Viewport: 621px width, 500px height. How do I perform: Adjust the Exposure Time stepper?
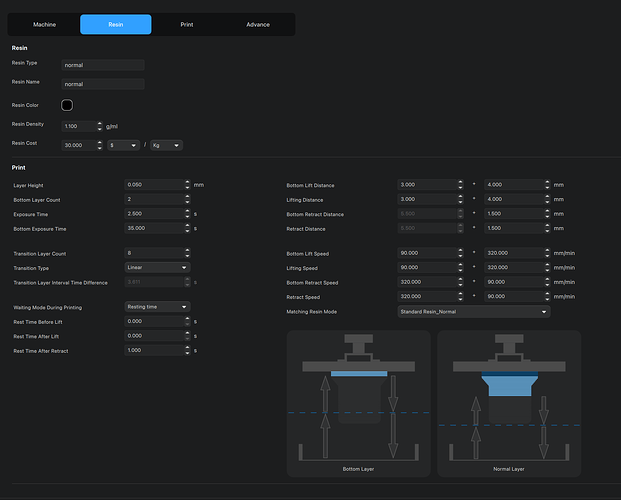point(187,214)
